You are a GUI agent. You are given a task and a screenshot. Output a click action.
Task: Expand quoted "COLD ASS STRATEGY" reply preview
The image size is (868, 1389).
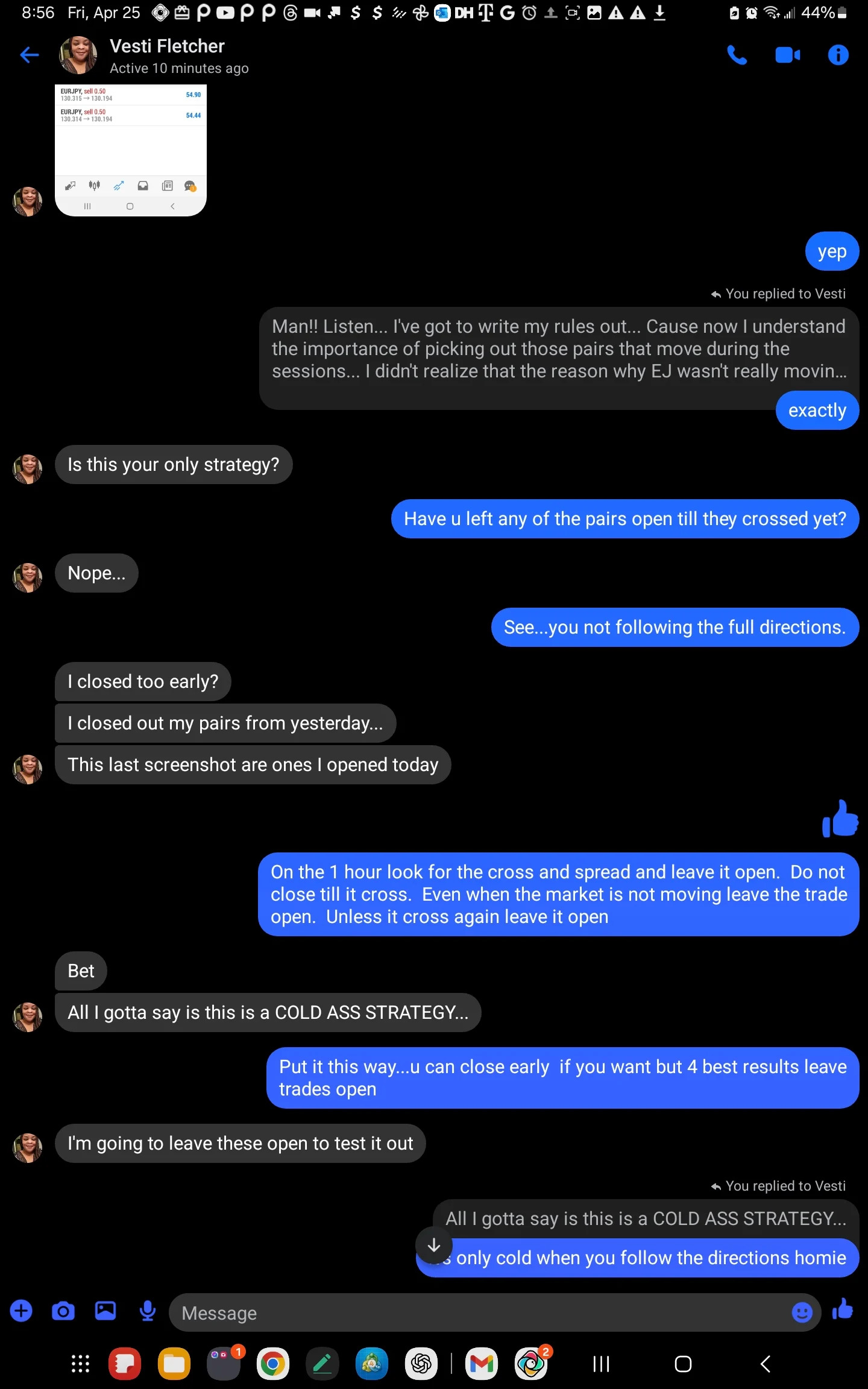click(646, 1218)
